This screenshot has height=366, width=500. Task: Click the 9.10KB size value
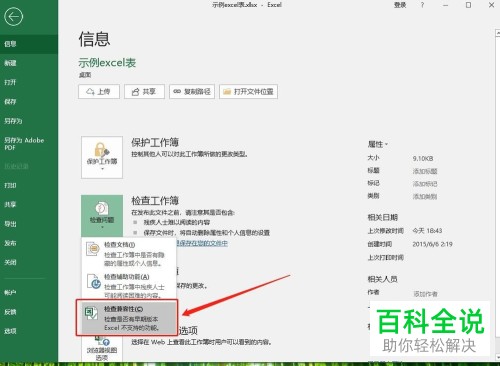423,159
